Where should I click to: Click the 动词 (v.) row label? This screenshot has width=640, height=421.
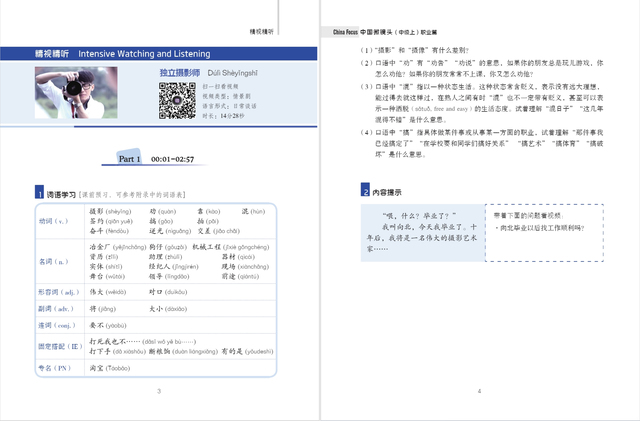click(x=53, y=220)
